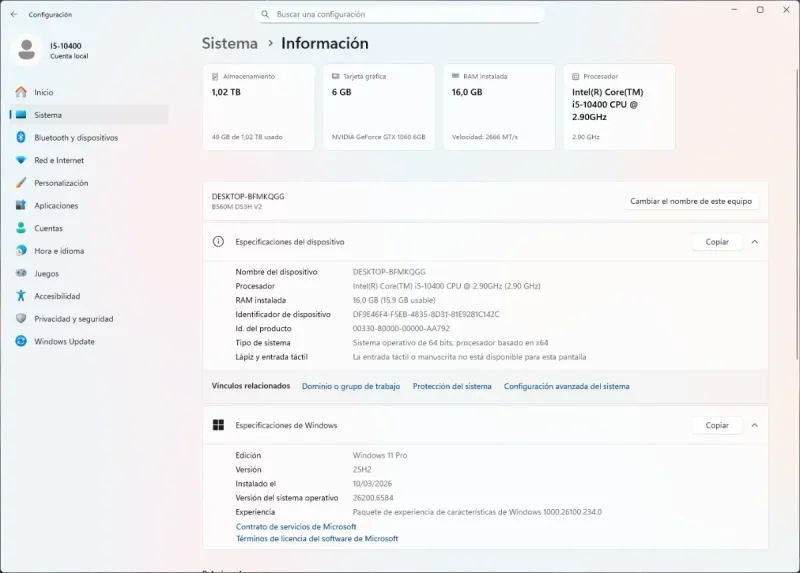Screen dimensions: 800x573
Task: Click the Sistema monitor icon
Action: (x=21, y=115)
